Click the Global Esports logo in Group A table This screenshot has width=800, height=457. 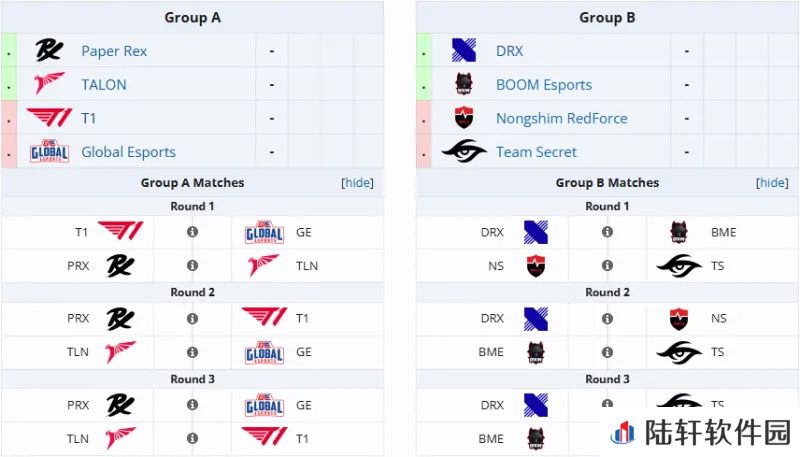coord(49,151)
